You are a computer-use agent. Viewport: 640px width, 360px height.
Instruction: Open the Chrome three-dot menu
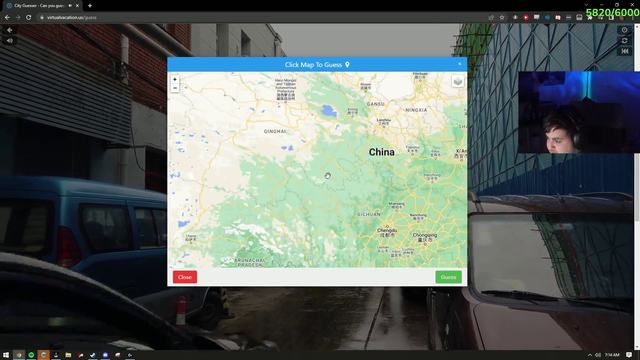pos(632,17)
